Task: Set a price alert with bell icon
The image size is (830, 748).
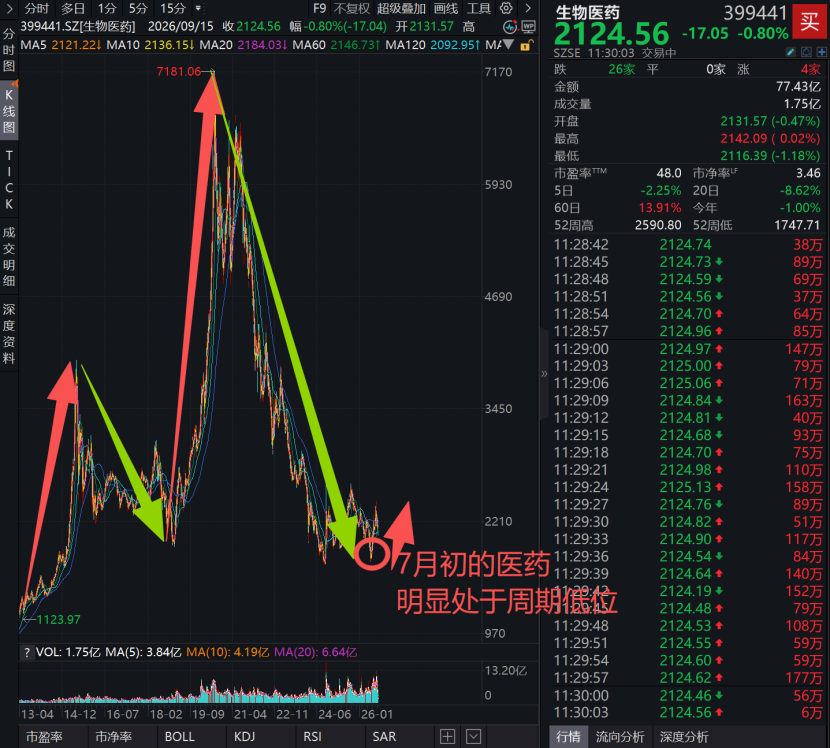Action: 806,52
